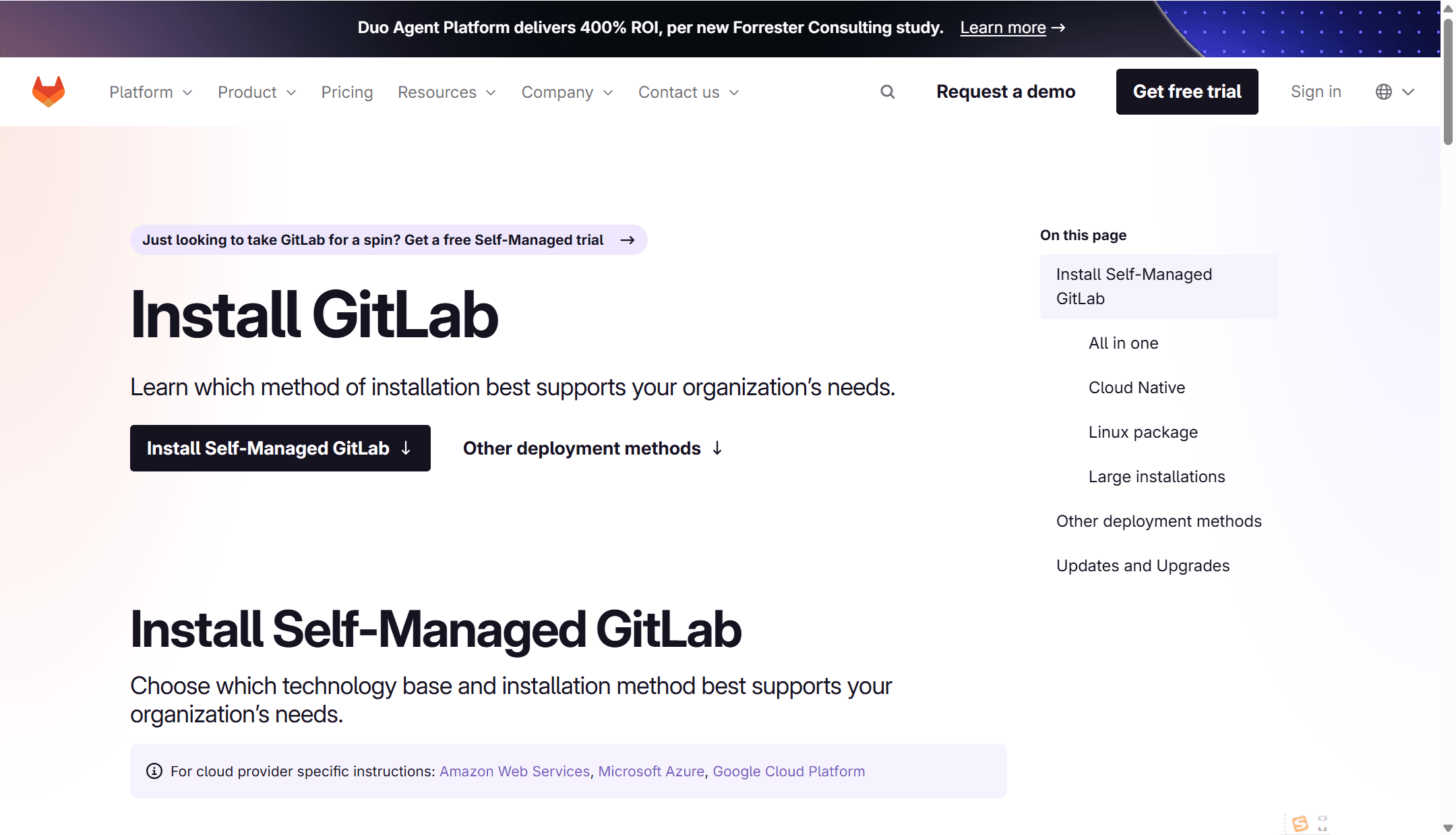Image resolution: width=1456 pixels, height=835 pixels.
Task: Select Install Self-Managed GitLab in page contents
Action: point(1159,287)
